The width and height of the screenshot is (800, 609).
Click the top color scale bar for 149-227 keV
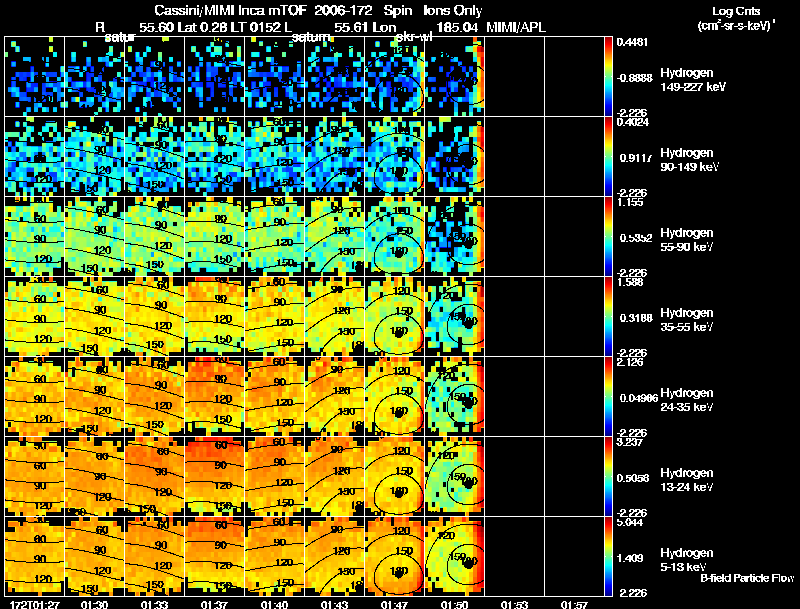(x=608, y=76)
